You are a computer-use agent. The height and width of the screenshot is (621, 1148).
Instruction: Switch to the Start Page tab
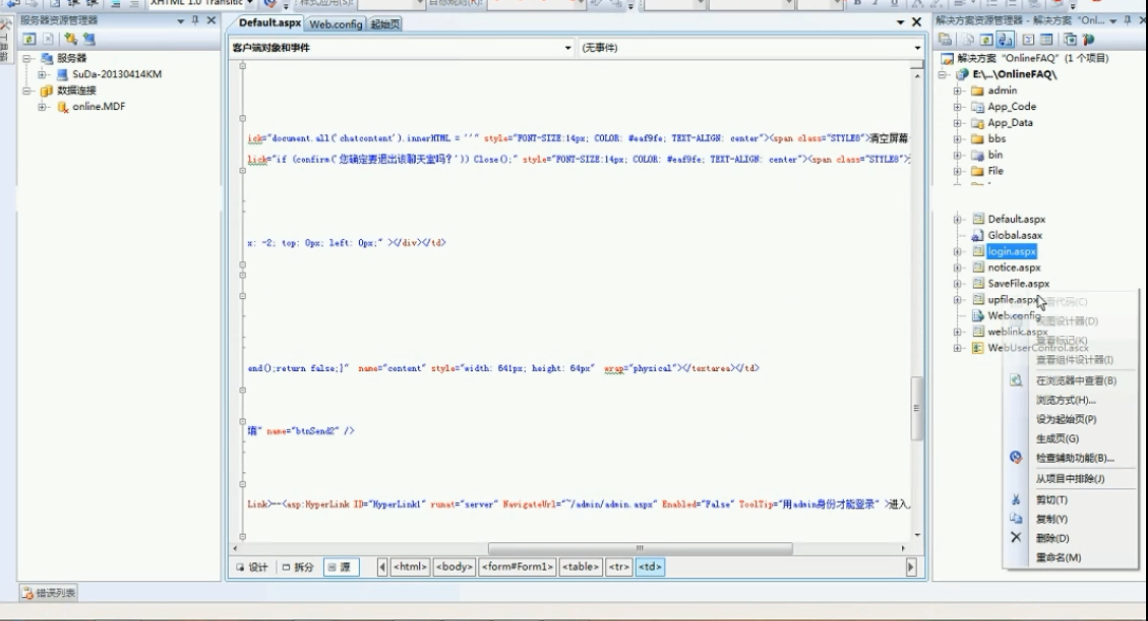pos(384,24)
